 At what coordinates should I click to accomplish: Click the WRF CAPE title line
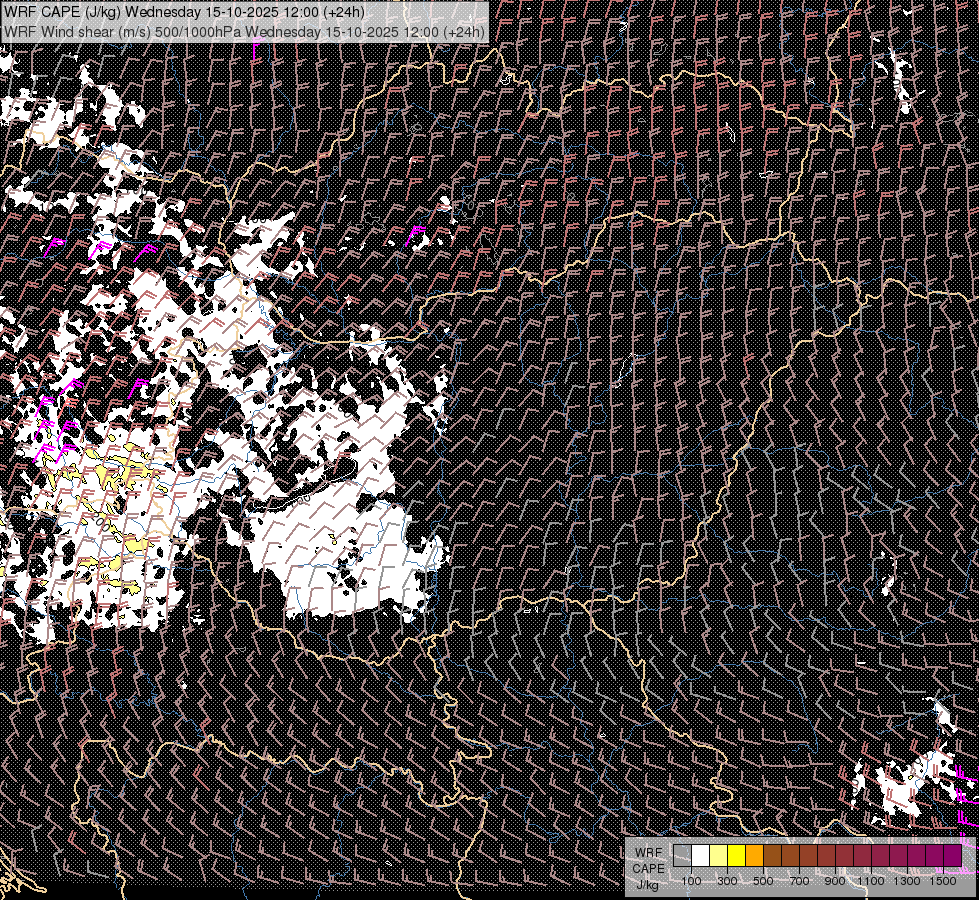pos(184,12)
